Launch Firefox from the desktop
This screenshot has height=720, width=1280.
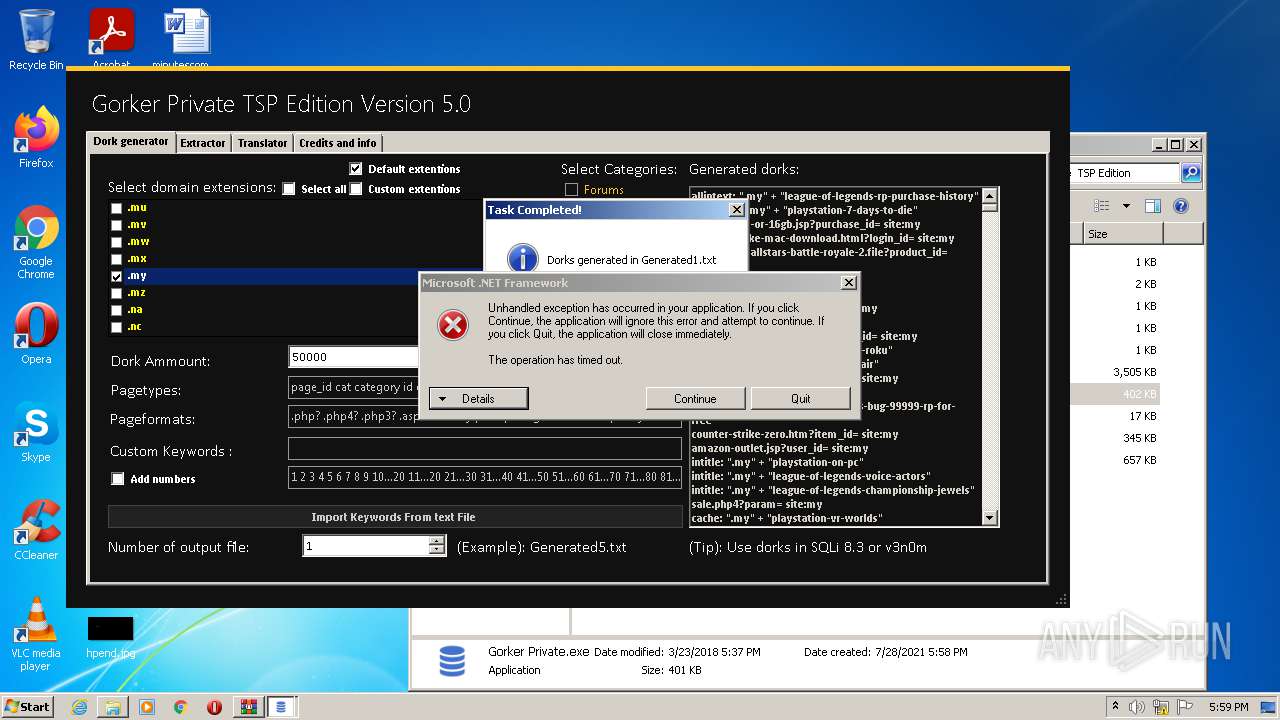[x=36, y=137]
